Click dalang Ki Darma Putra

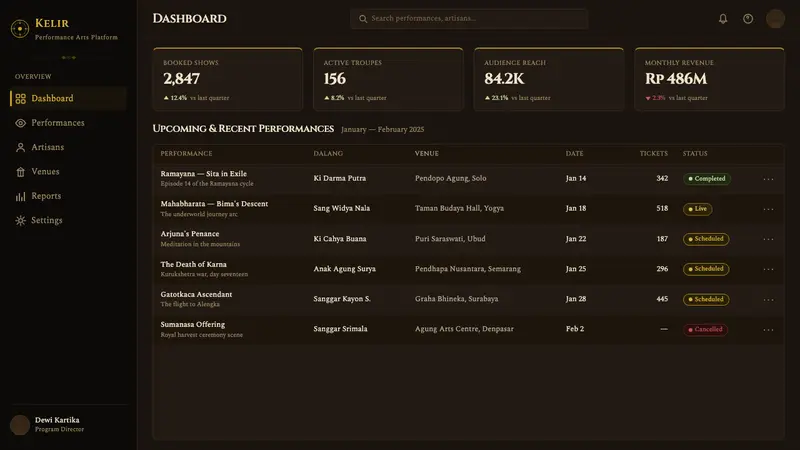(x=339, y=179)
